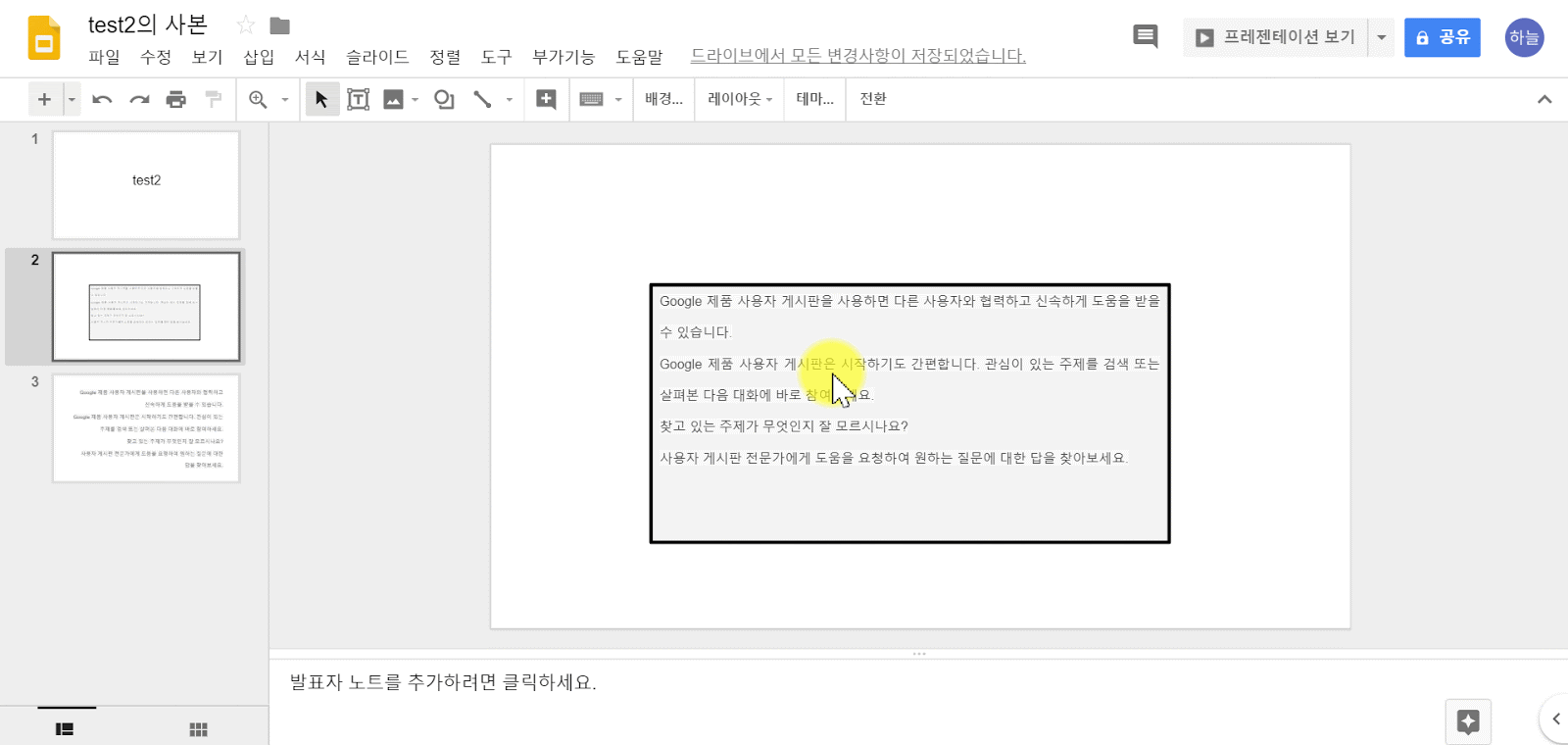
Task: Open the 도구 menu
Action: (497, 57)
